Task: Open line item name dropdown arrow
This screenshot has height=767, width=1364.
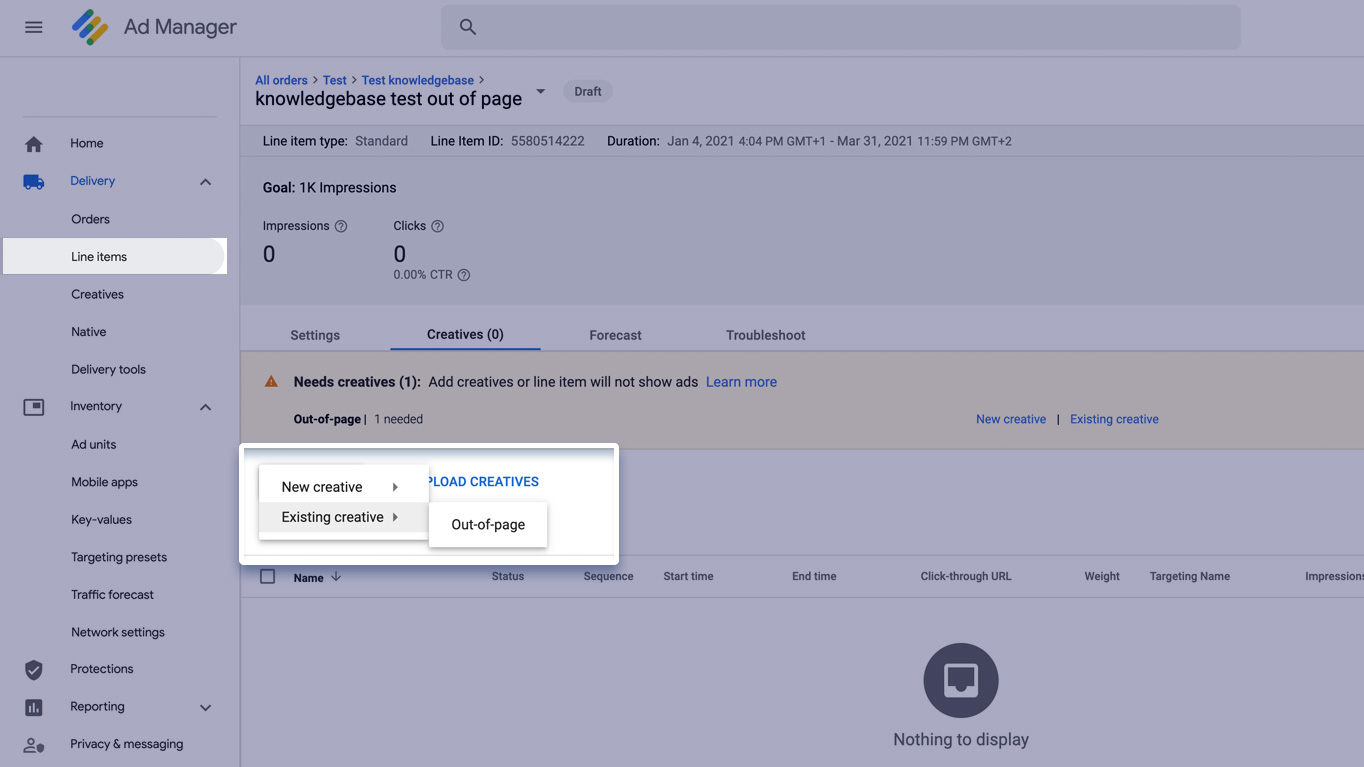Action: click(541, 91)
